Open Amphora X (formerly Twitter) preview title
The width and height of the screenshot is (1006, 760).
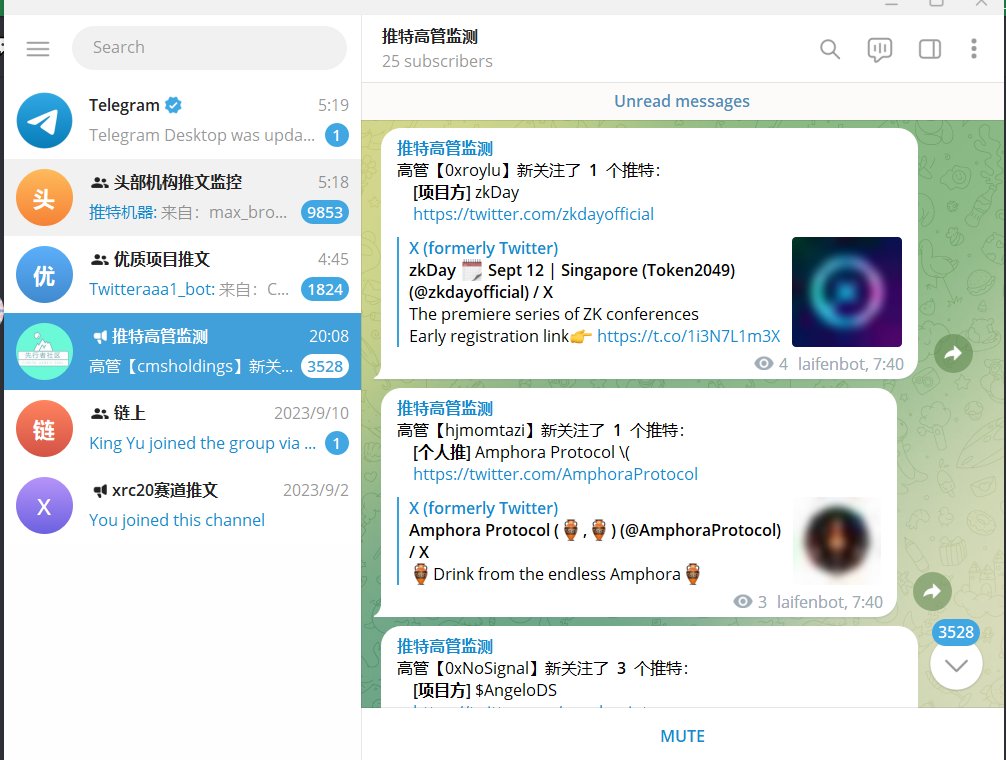click(x=484, y=509)
